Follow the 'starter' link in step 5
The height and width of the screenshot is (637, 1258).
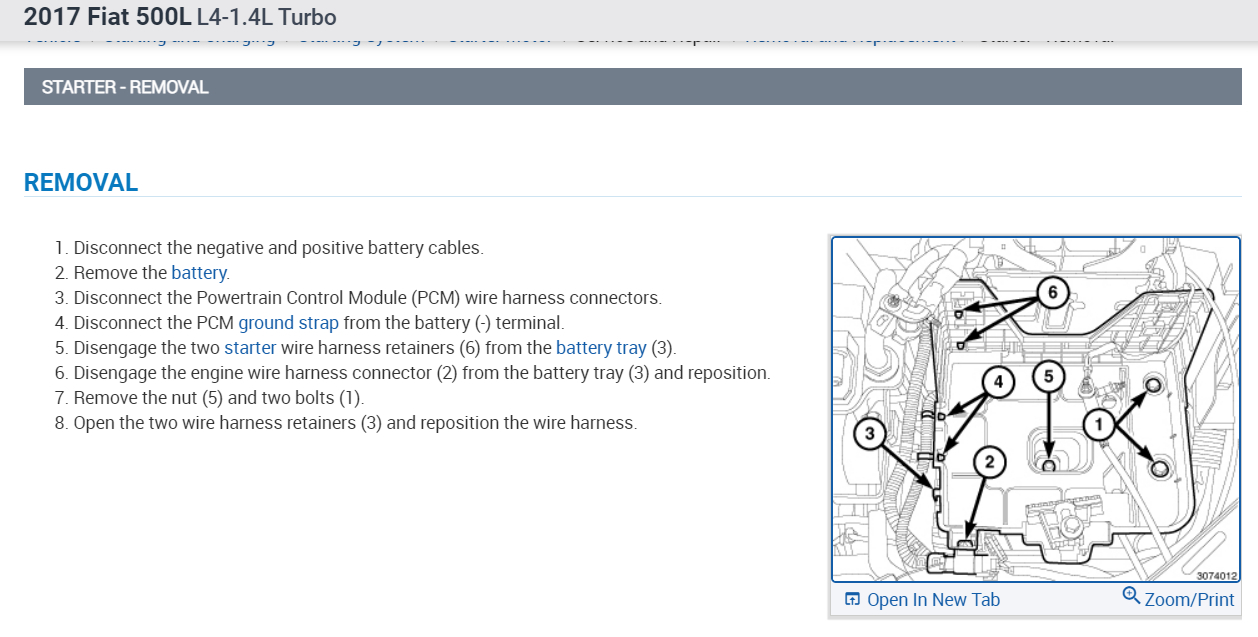click(x=250, y=348)
